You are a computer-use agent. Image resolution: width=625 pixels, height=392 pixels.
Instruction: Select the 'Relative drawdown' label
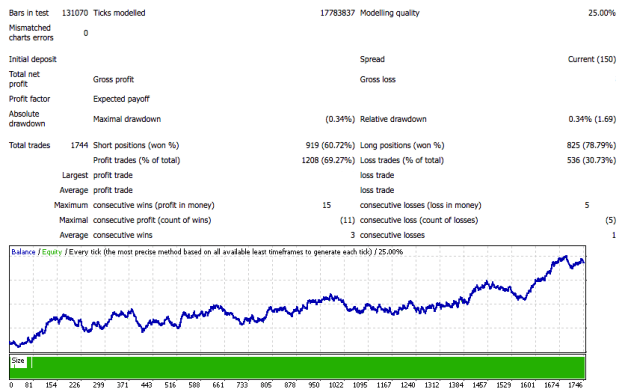(393, 119)
